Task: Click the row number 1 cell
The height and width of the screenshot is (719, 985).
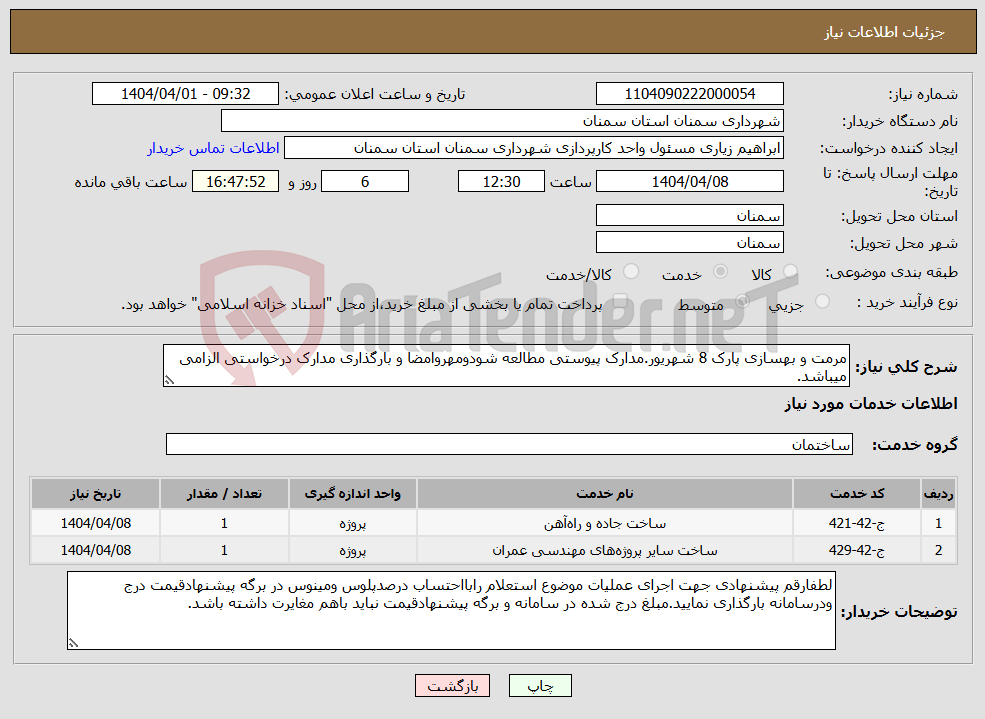Action: click(939, 523)
